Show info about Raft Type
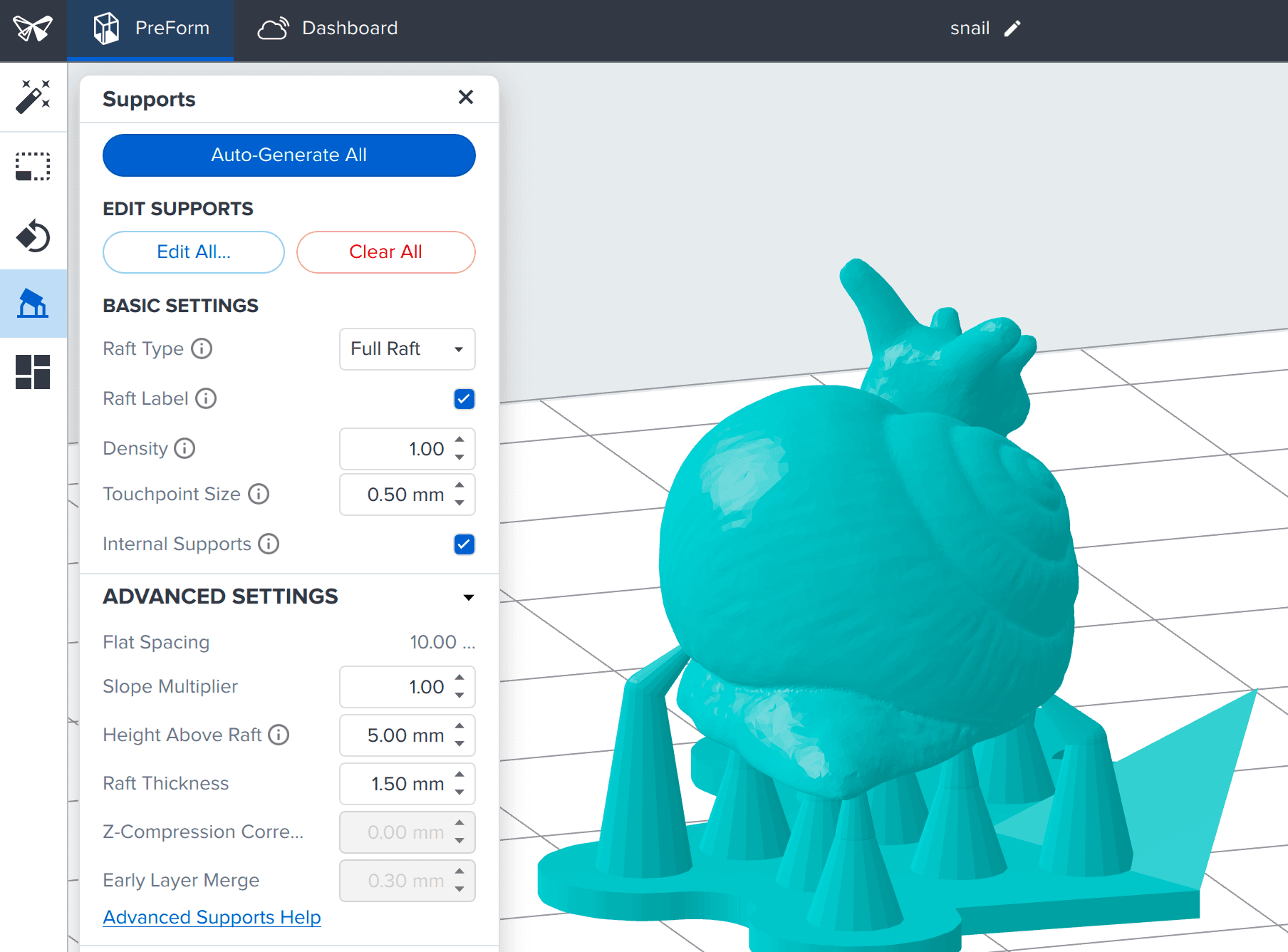The width and height of the screenshot is (1288, 952). pyautogui.click(x=202, y=348)
